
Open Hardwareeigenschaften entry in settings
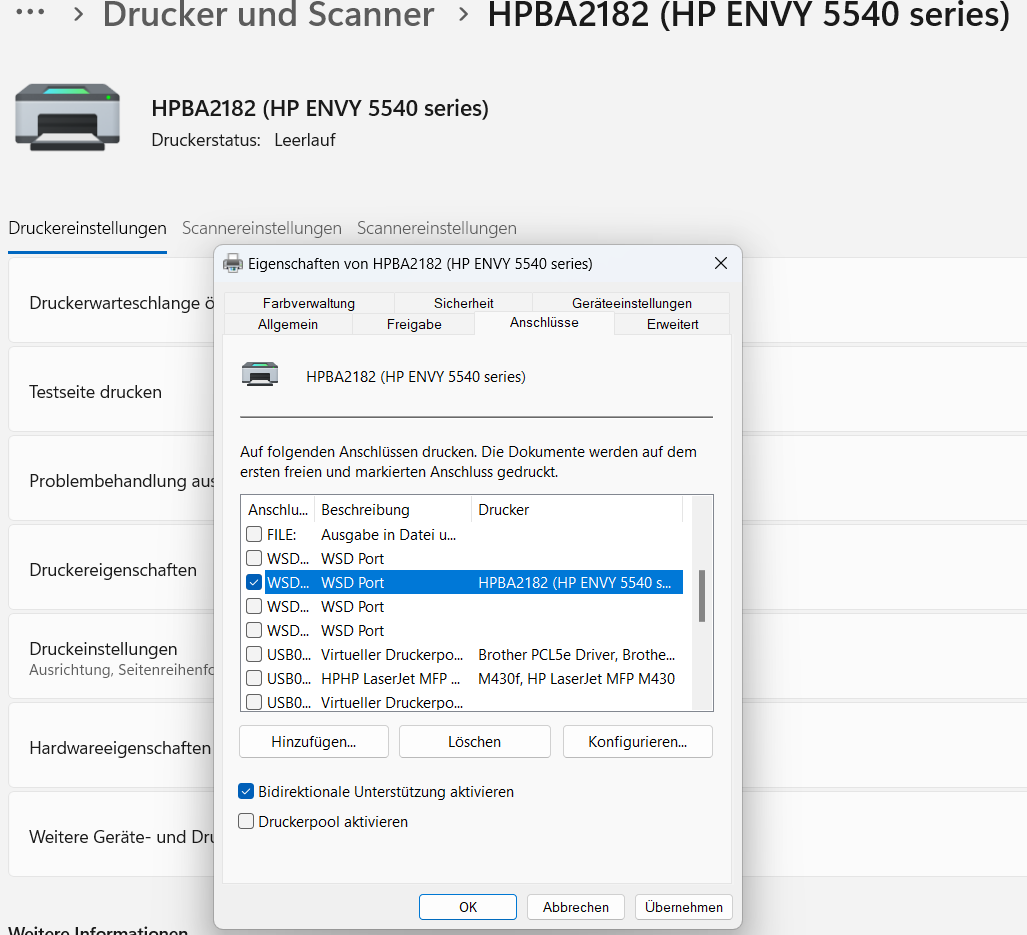pos(111,745)
